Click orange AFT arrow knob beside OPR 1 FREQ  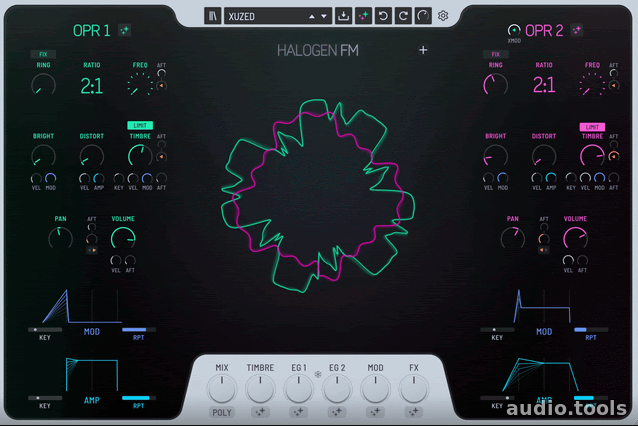(162, 86)
